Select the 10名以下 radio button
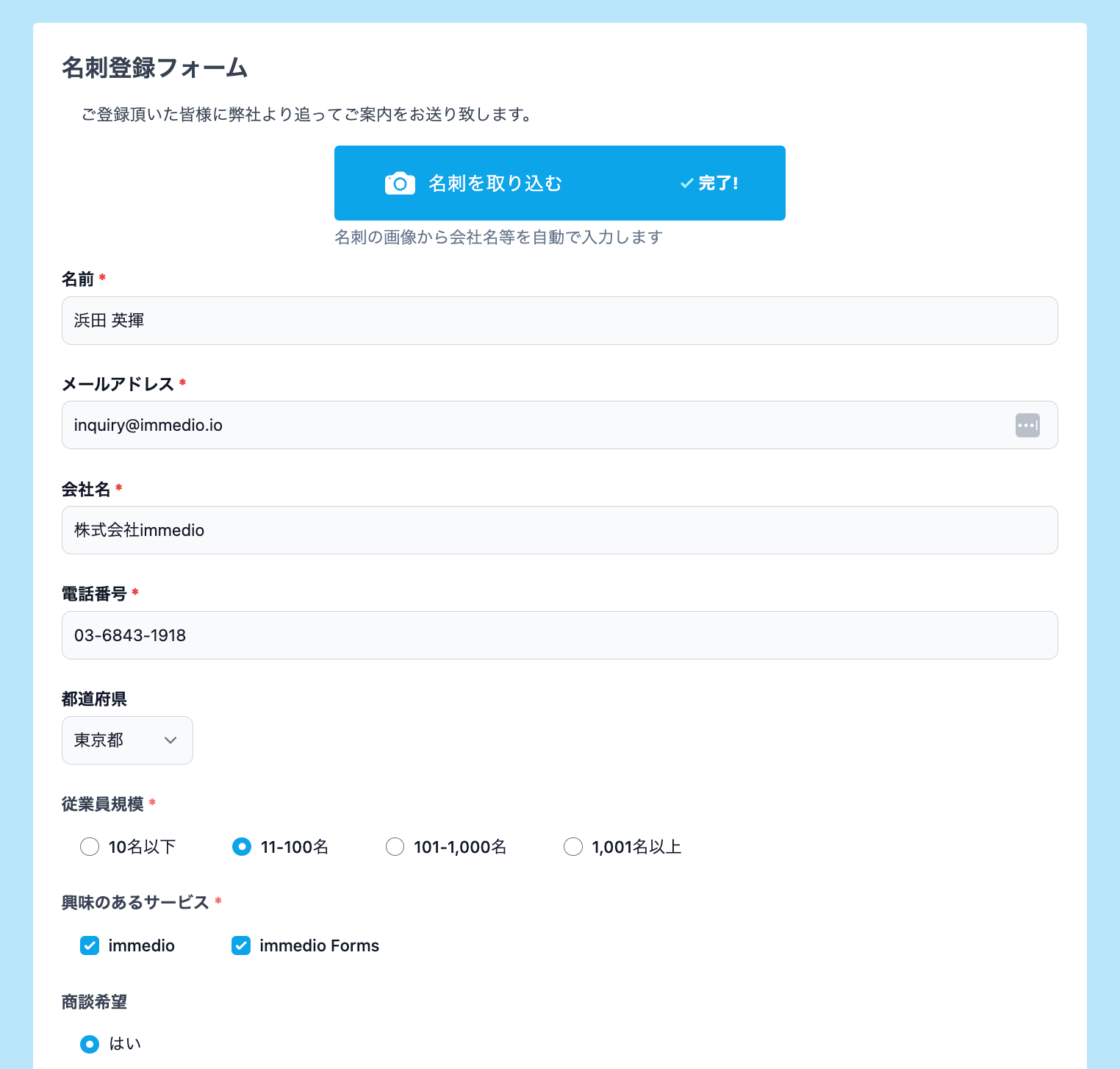 tap(90, 847)
